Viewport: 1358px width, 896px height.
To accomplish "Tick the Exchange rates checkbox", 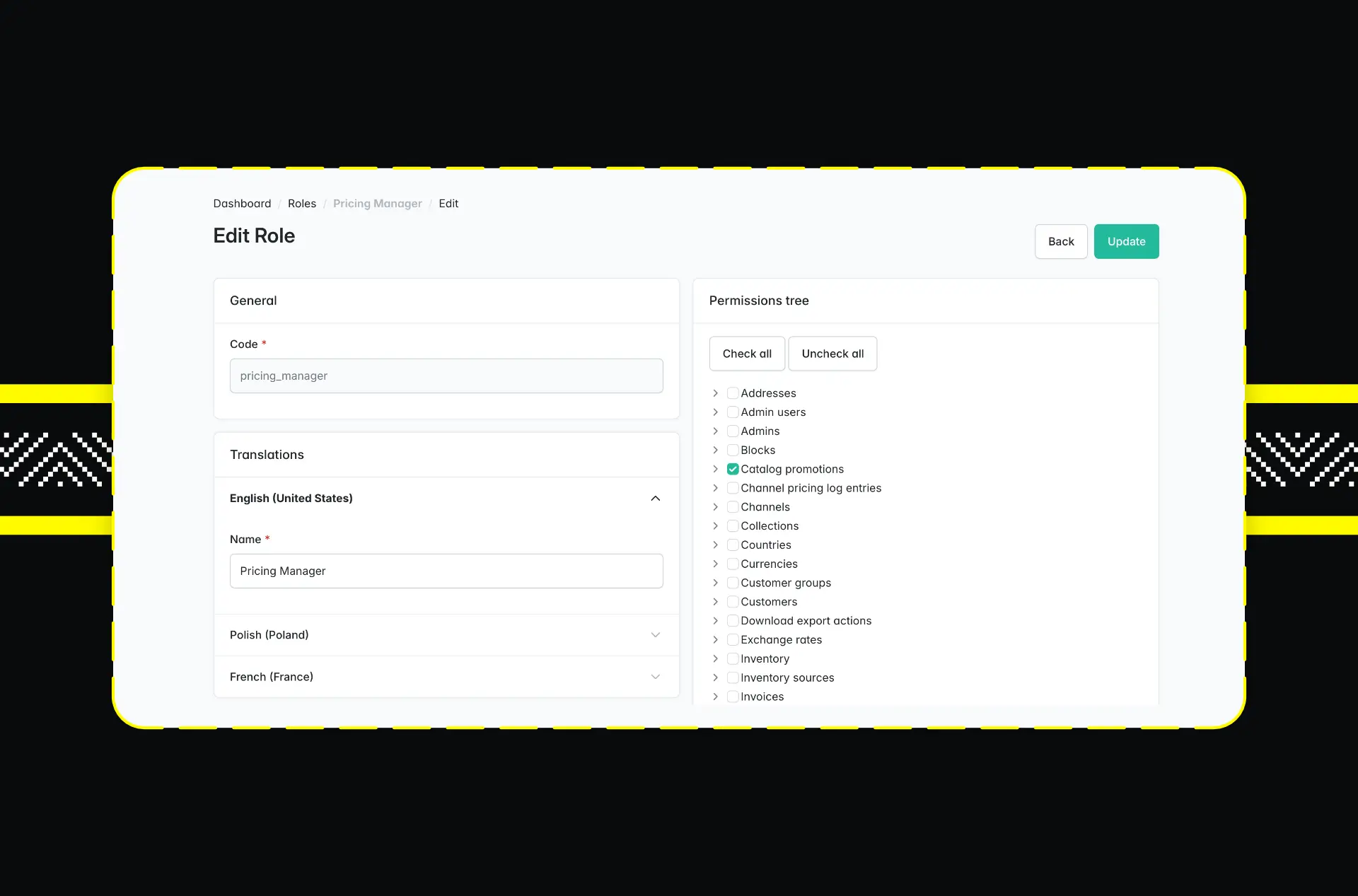I will pyautogui.click(x=733, y=640).
